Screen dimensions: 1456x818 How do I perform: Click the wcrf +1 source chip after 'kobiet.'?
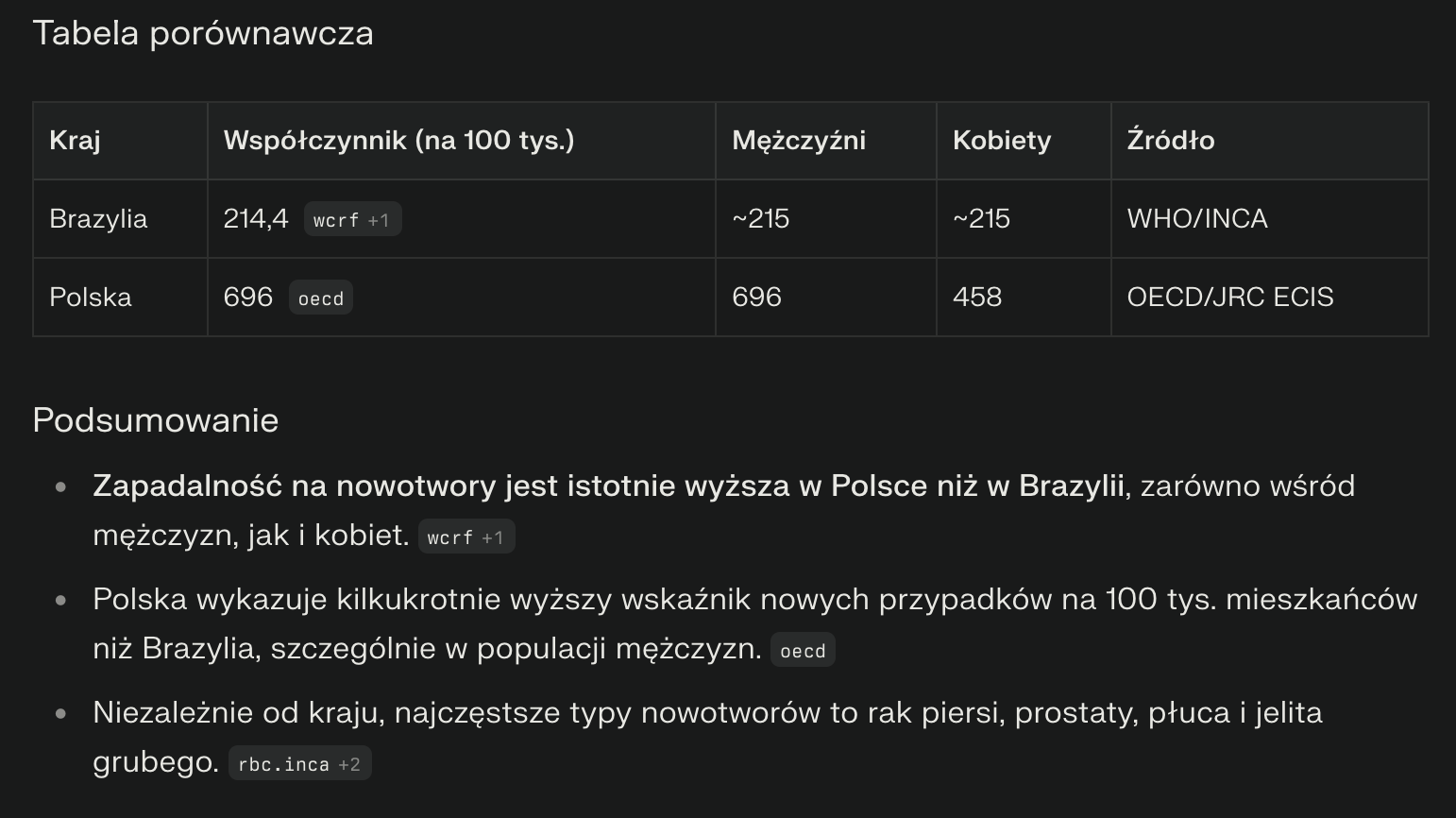click(x=466, y=537)
